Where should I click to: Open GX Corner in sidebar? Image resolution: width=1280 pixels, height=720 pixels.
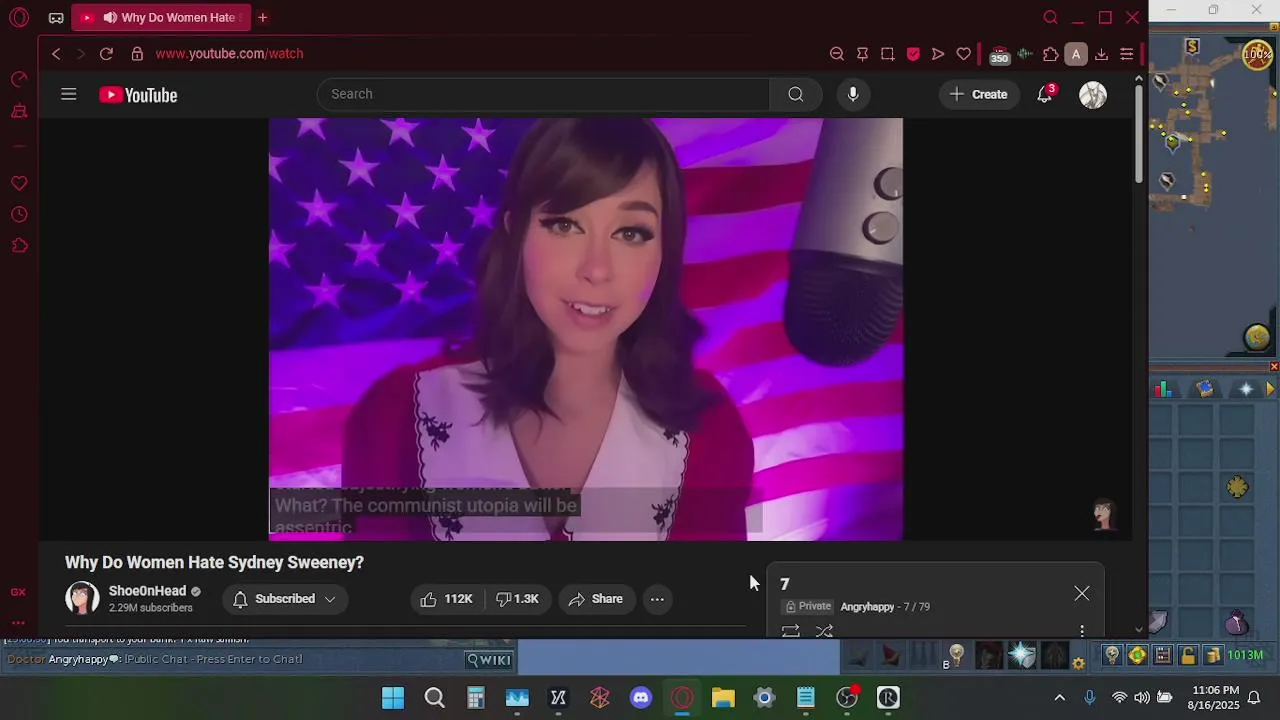18,592
